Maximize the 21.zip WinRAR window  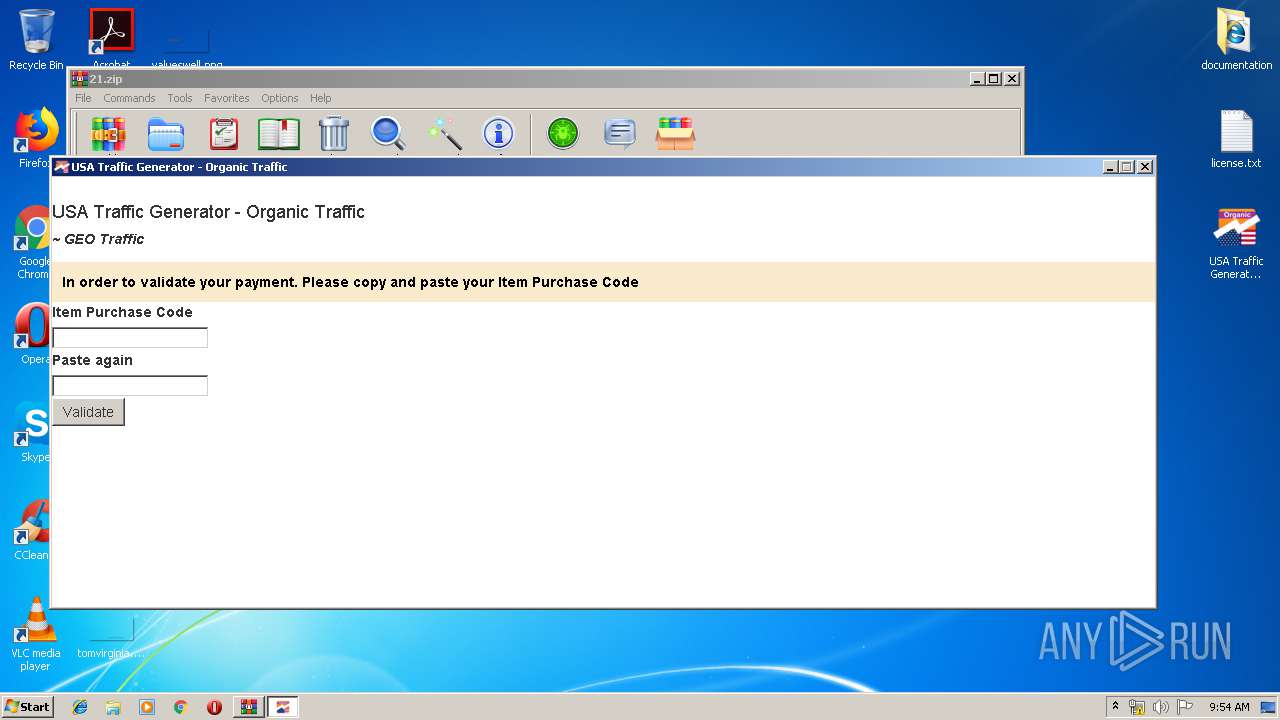pos(994,79)
